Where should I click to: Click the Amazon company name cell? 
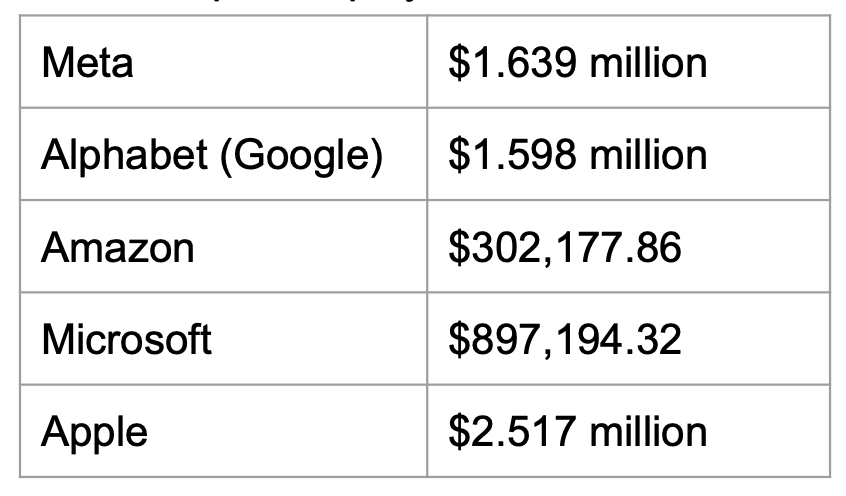[x=117, y=248]
